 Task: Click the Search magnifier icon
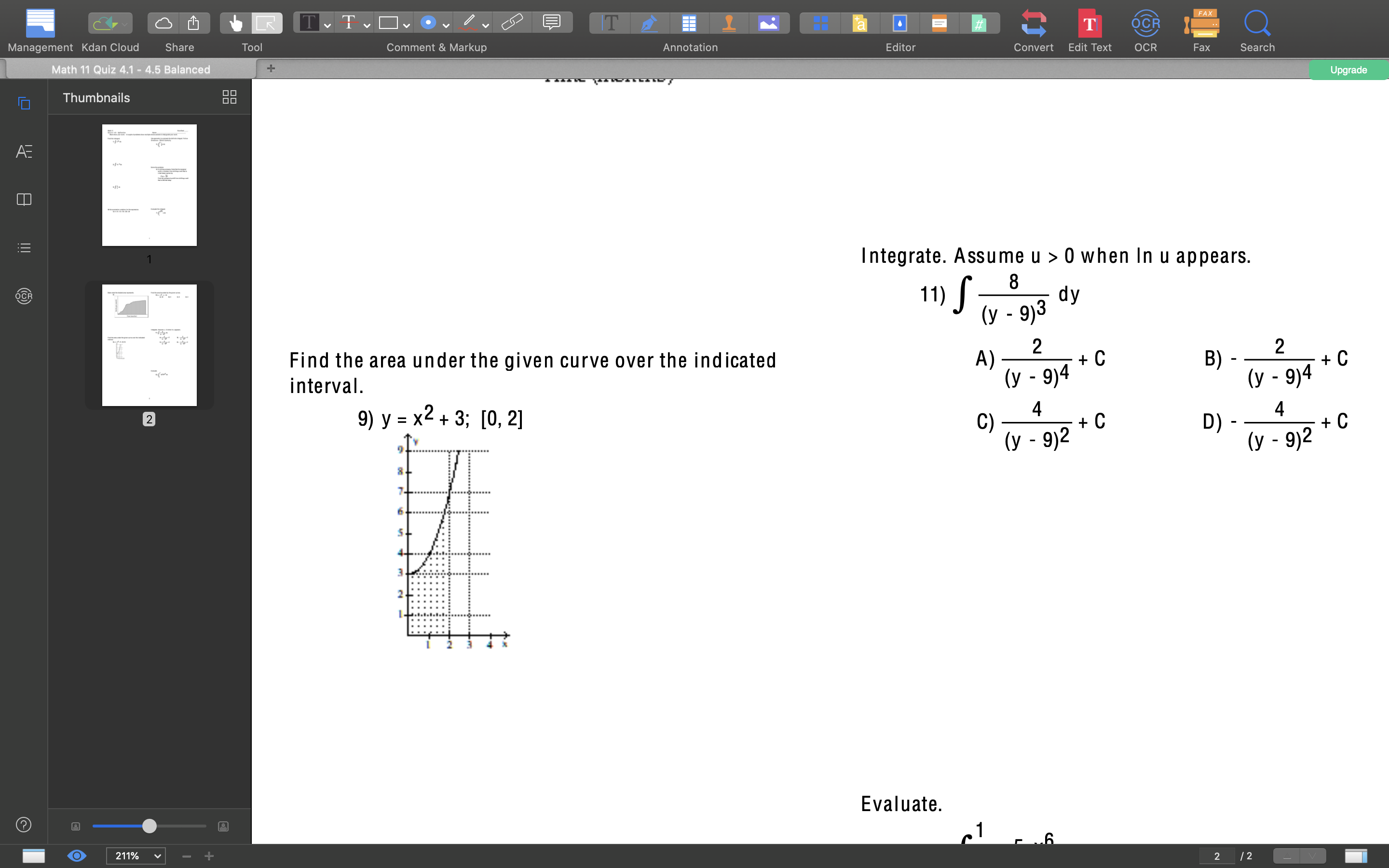(x=1257, y=24)
